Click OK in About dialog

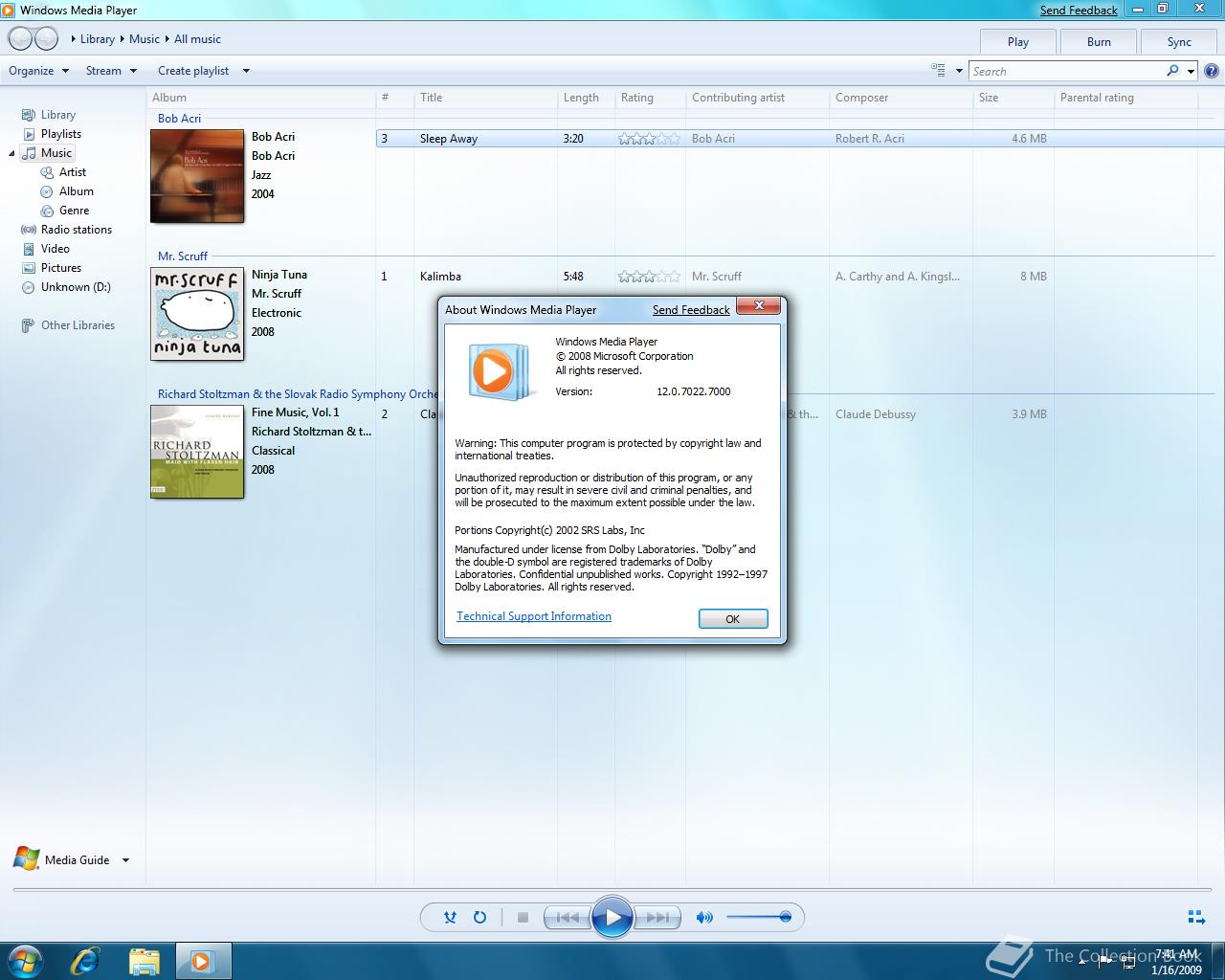(x=733, y=618)
